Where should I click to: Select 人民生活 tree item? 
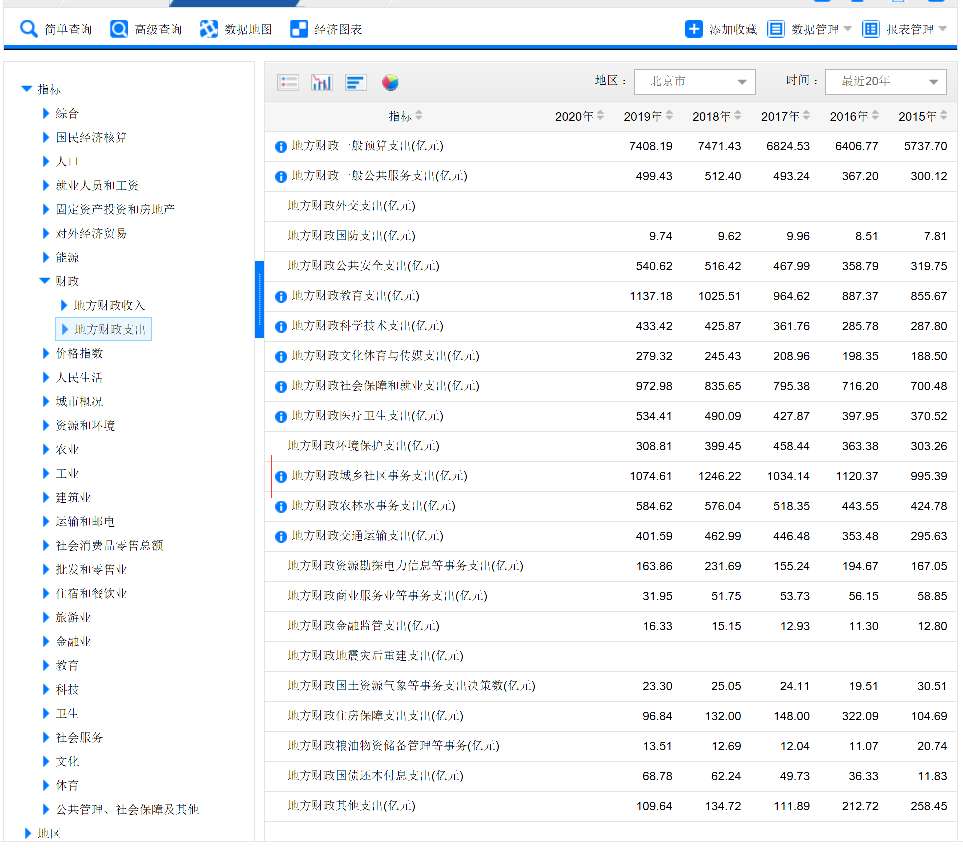click(x=79, y=377)
